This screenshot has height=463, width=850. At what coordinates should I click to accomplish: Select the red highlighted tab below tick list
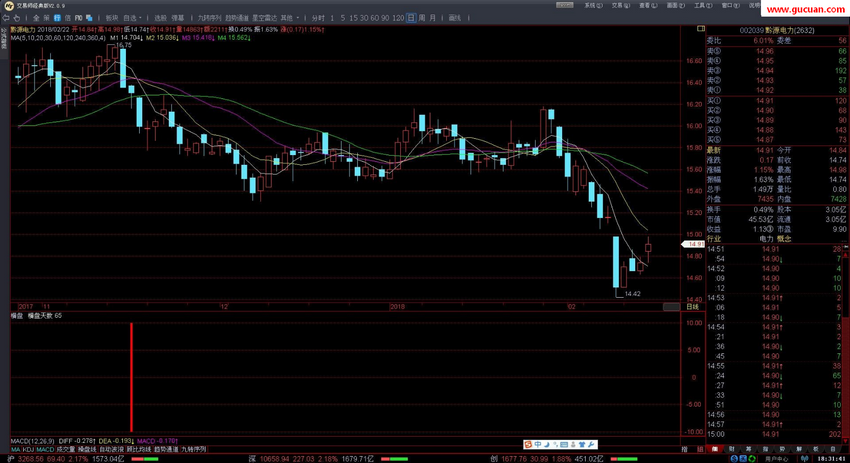click(x=715, y=449)
